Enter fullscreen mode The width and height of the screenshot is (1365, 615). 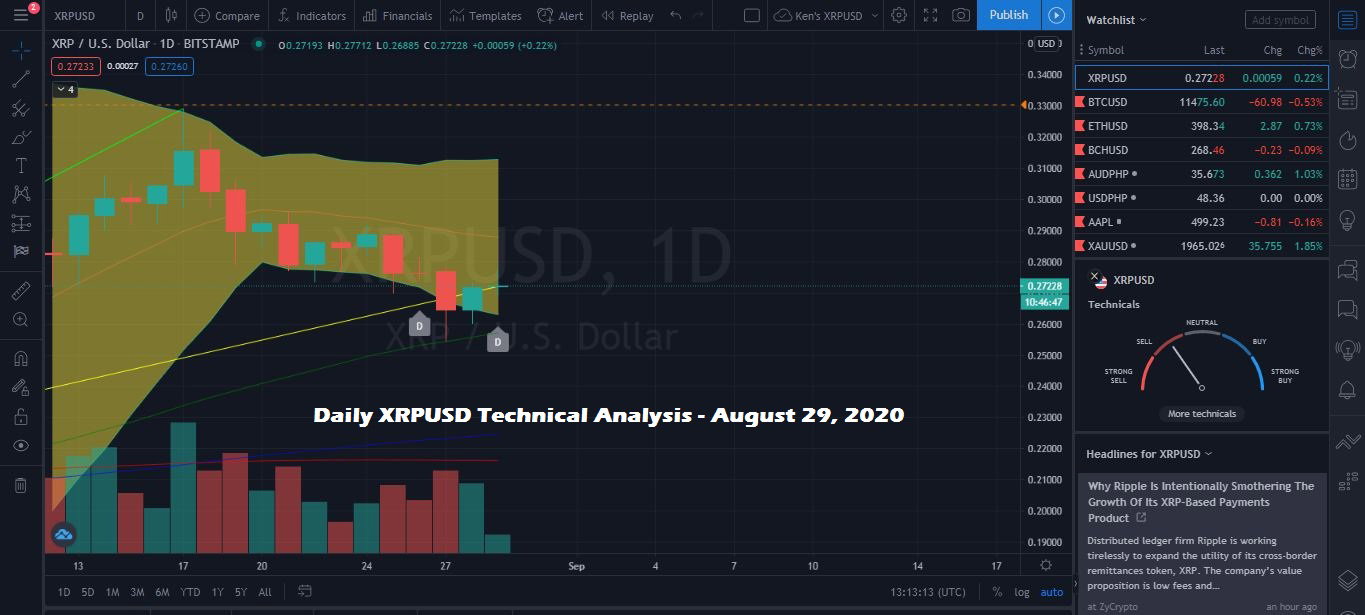[930, 15]
